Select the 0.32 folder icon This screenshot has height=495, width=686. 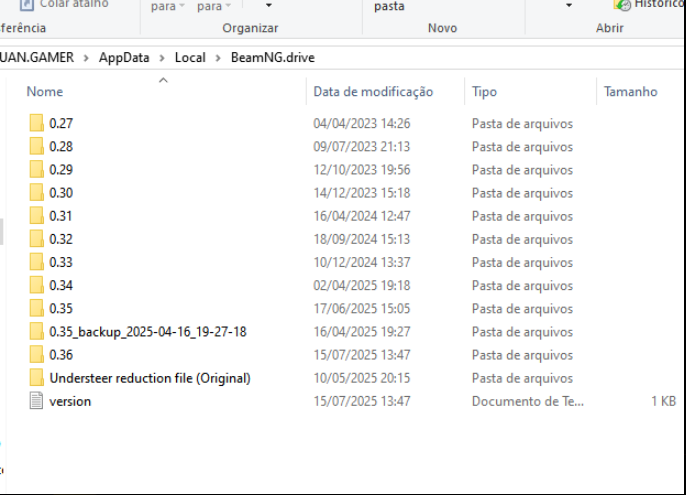pyautogui.click(x=37, y=239)
